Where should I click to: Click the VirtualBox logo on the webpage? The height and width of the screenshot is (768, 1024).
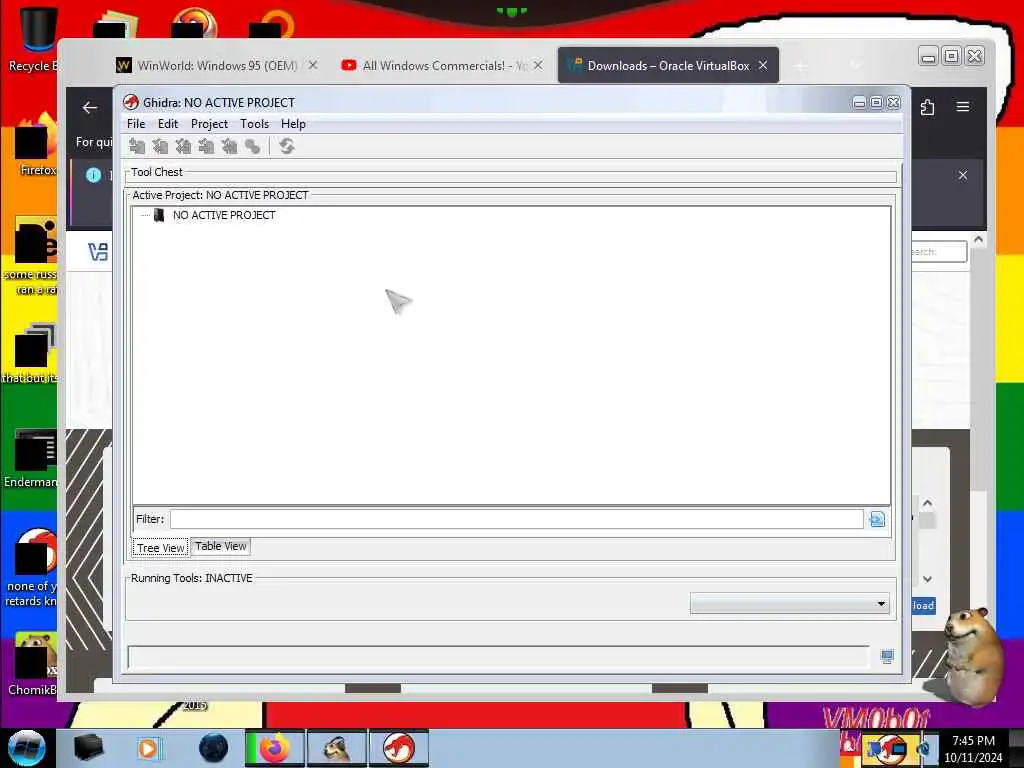(x=98, y=252)
